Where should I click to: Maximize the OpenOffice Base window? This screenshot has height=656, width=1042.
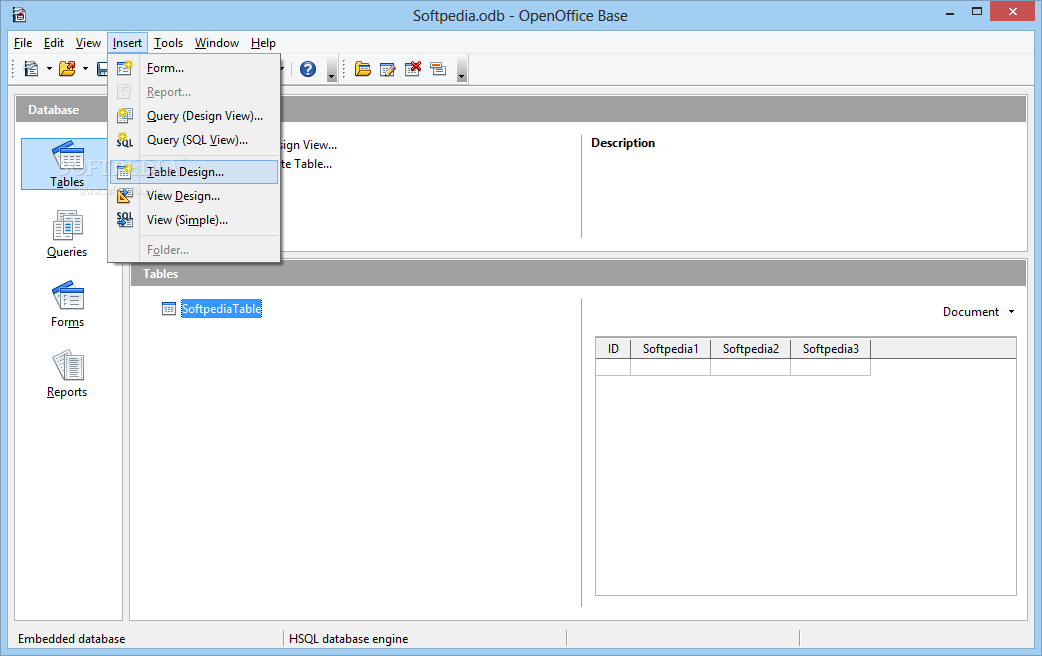976,11
